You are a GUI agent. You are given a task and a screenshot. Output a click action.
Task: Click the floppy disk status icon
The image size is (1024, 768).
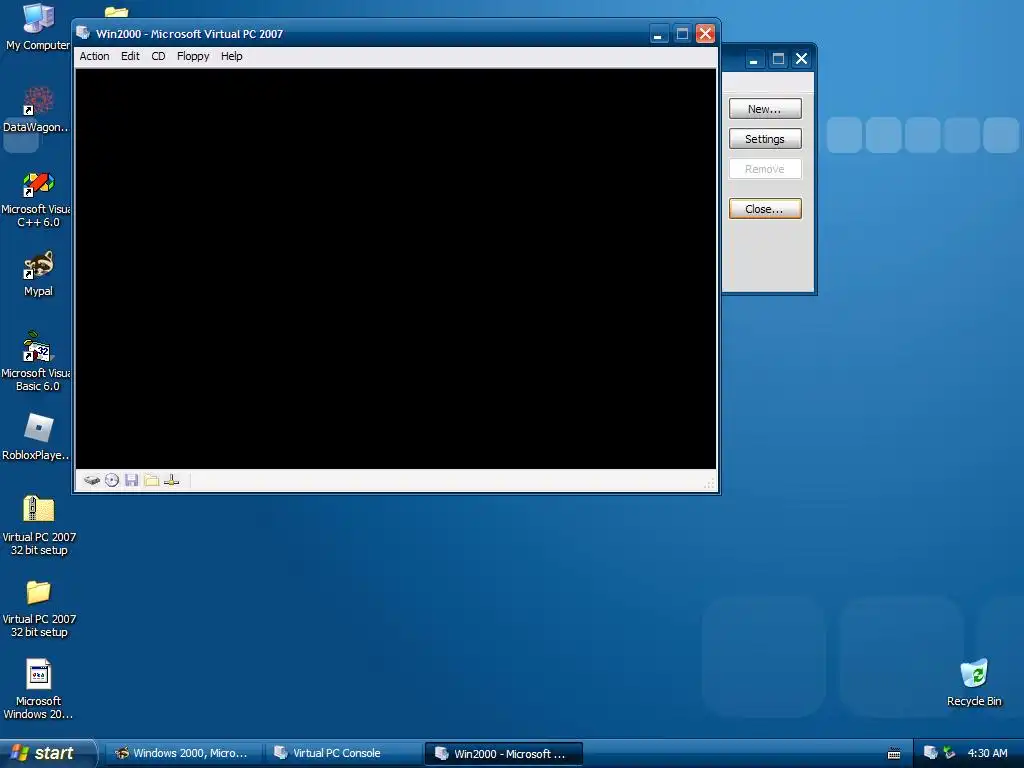click(x=131, y=481)
